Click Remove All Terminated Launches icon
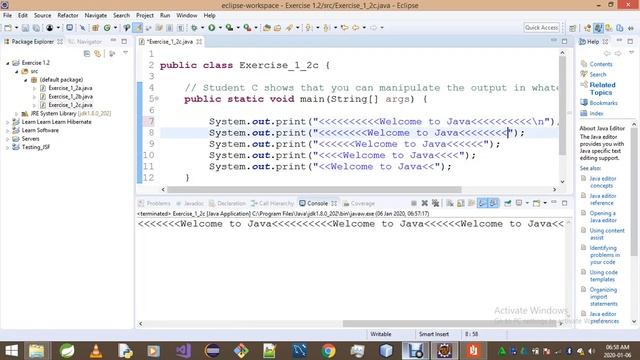The height and width of the screenshot is (360, 640). (436, 203)
